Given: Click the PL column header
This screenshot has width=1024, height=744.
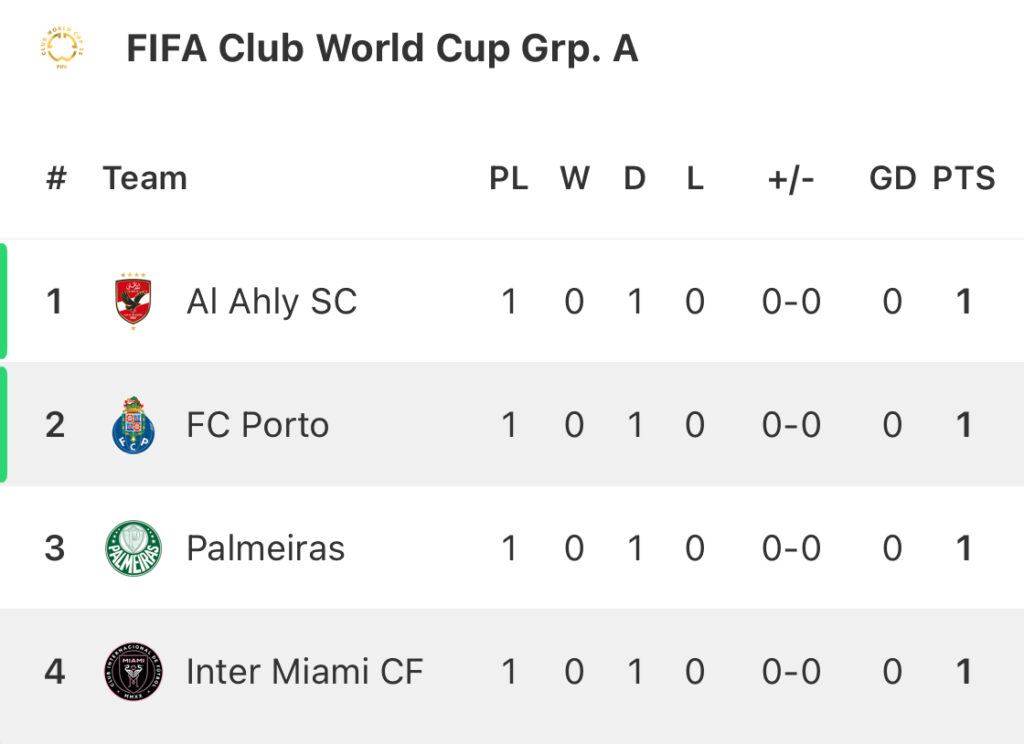Looking at the screenshot, I should (x=509, y=178).
